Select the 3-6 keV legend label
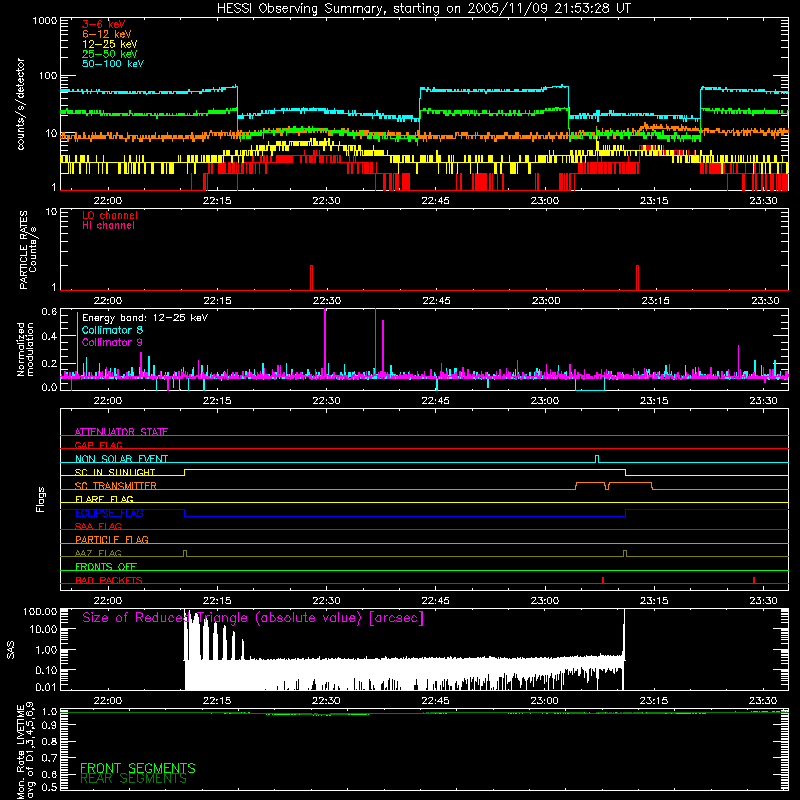This screenshot has height=800, width=800. tap(104, 24)
